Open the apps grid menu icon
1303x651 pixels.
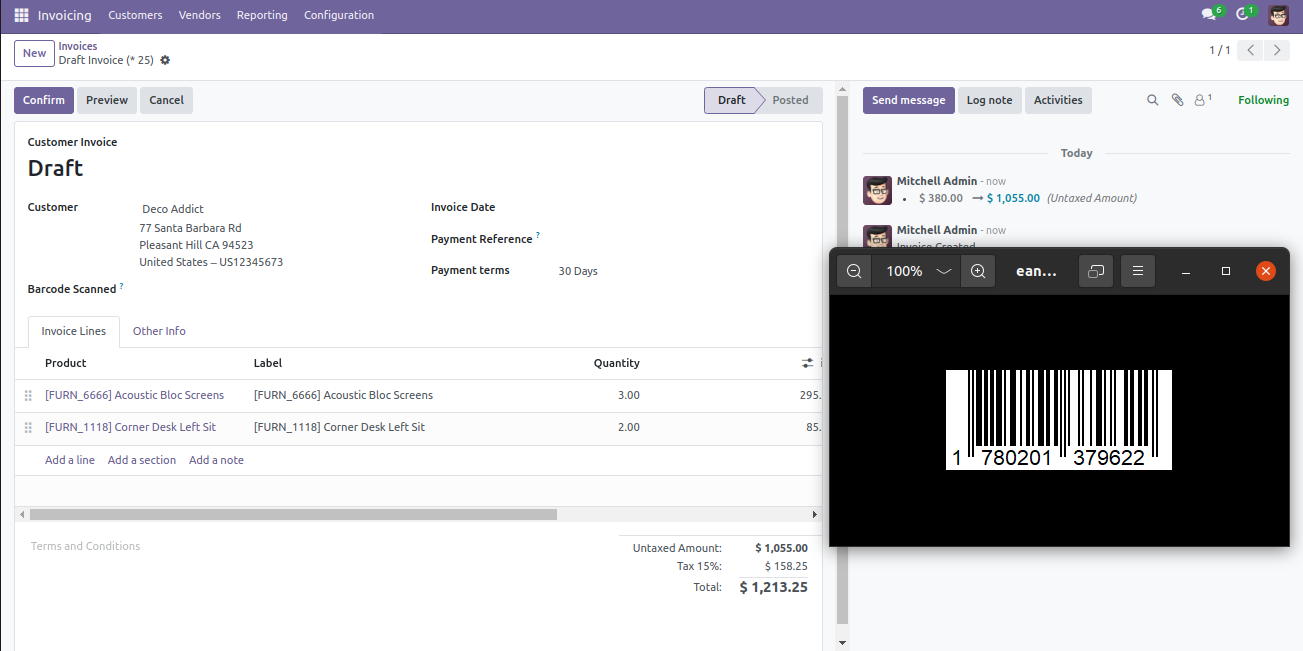21,15
